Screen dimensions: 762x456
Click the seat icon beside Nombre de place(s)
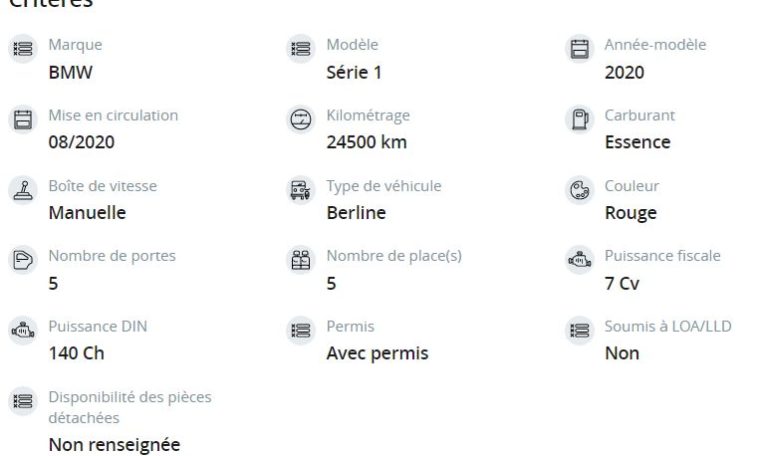click(x=299, y=260)
